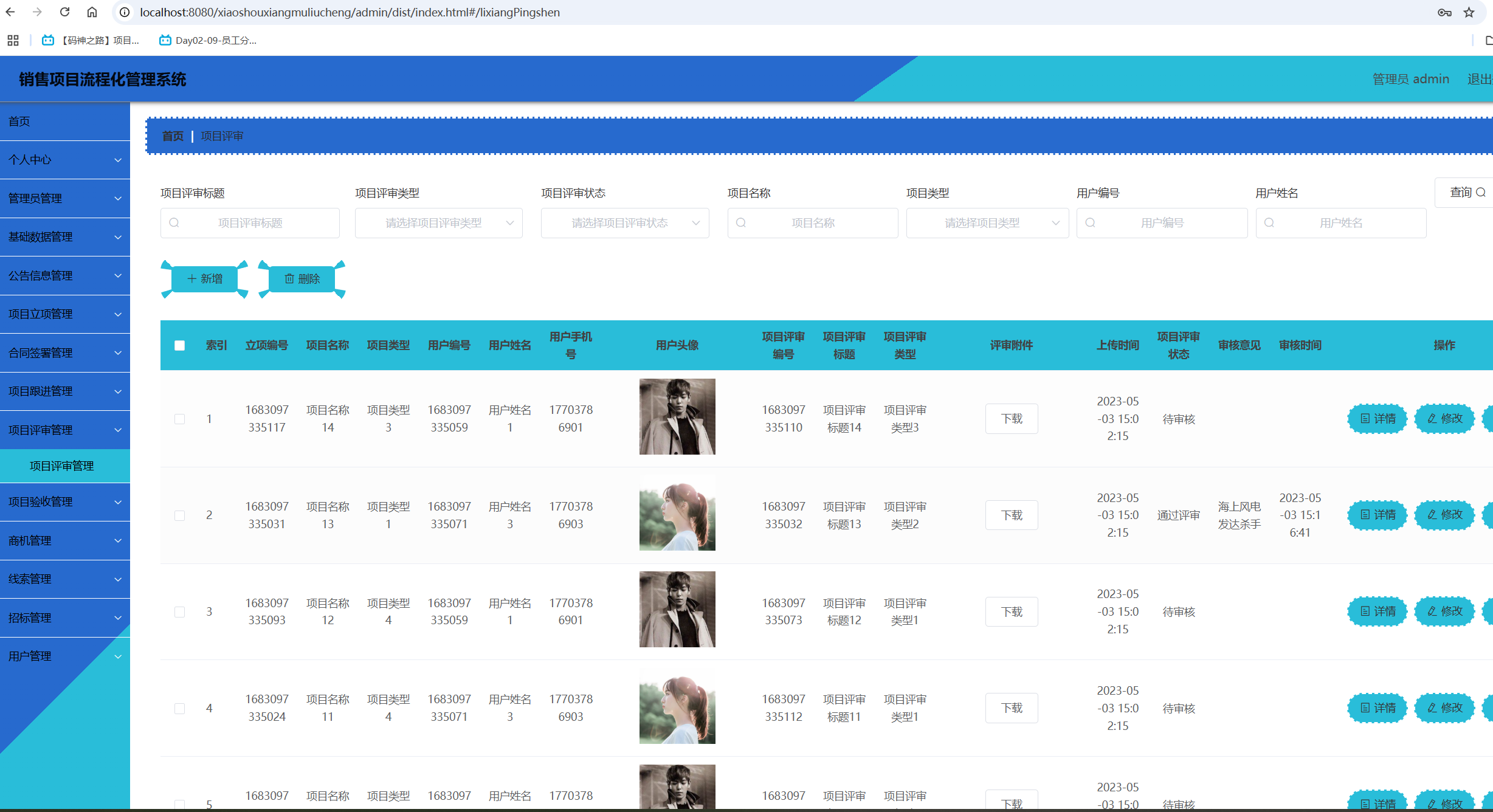Expand 商机管理 sidebar menu
Image resolution: width=1493 pixels, height=812 pixels.
point(65,541)
